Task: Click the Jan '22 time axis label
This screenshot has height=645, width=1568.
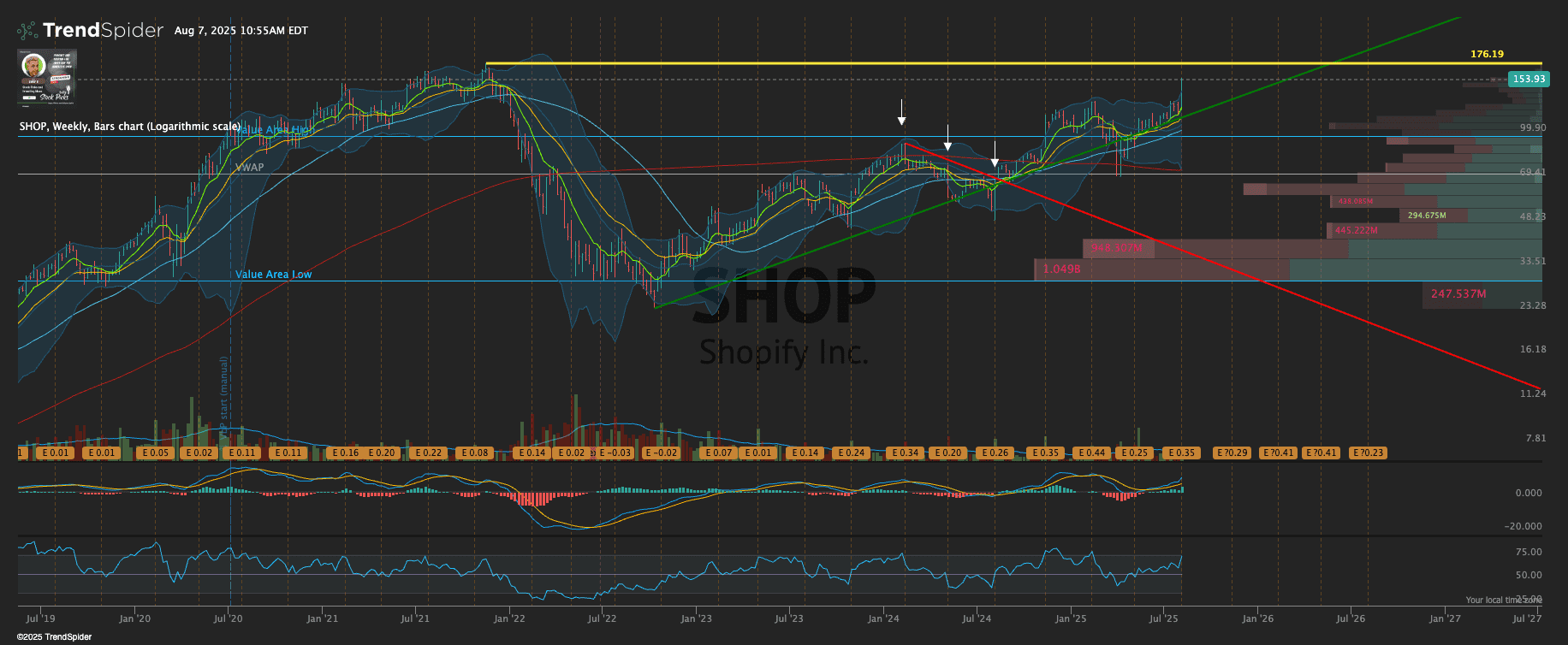Action: pyautogui.click(x=509, y=618)
